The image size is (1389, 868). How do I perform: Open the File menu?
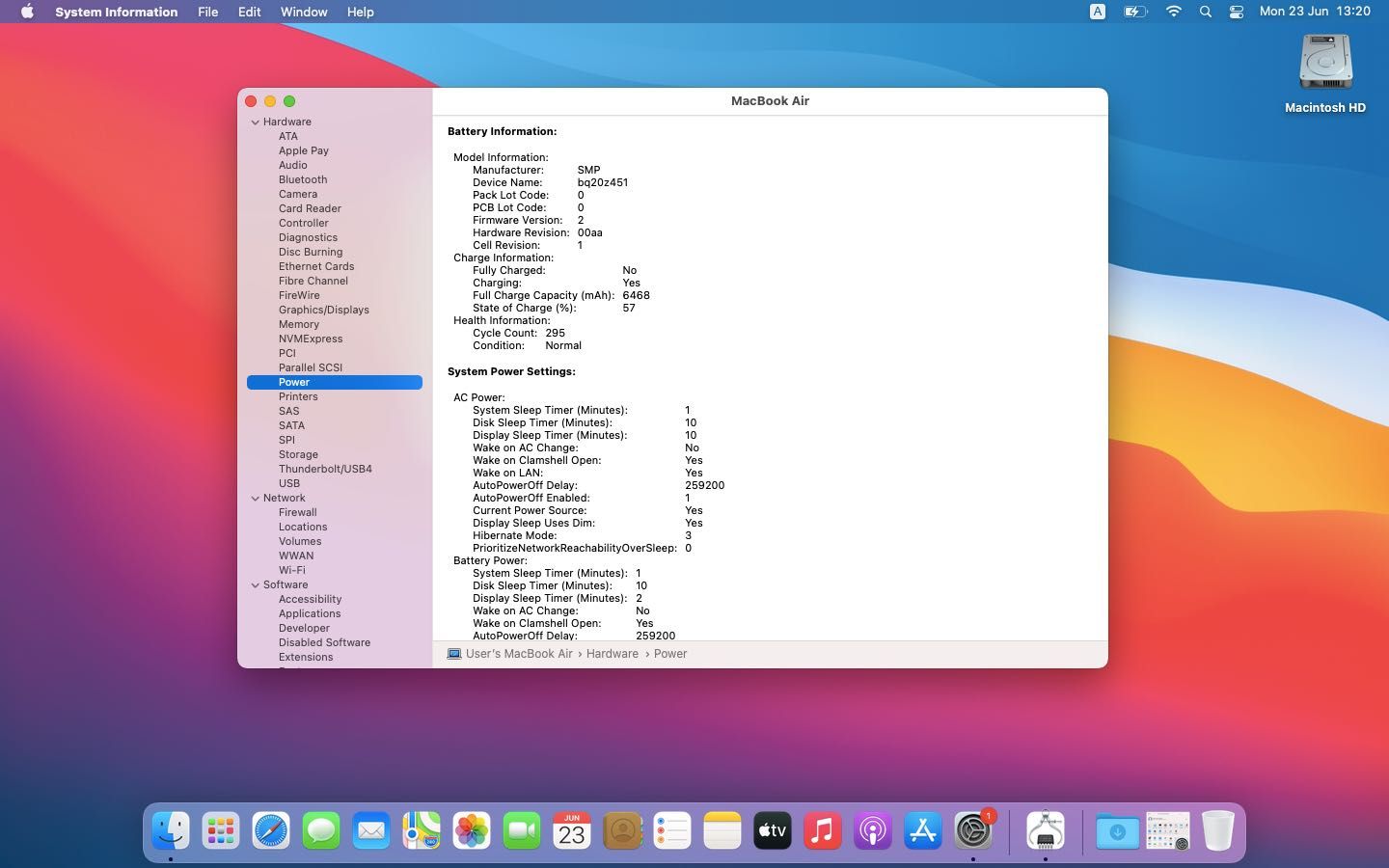click(x=207, y=12)
